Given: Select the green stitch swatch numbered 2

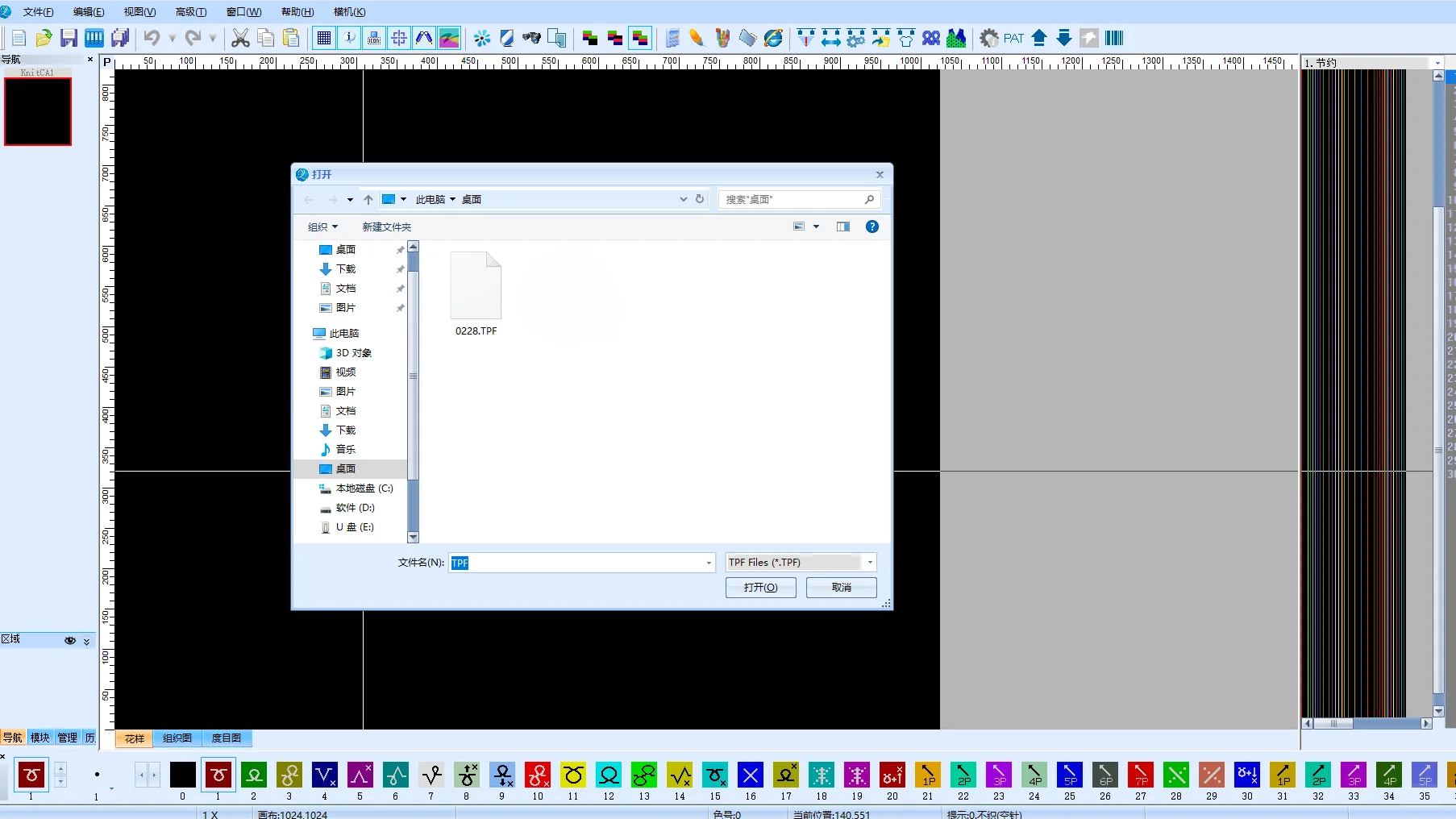Looking at the screenshot, I should pyautogui.click(x=254, y=775).
